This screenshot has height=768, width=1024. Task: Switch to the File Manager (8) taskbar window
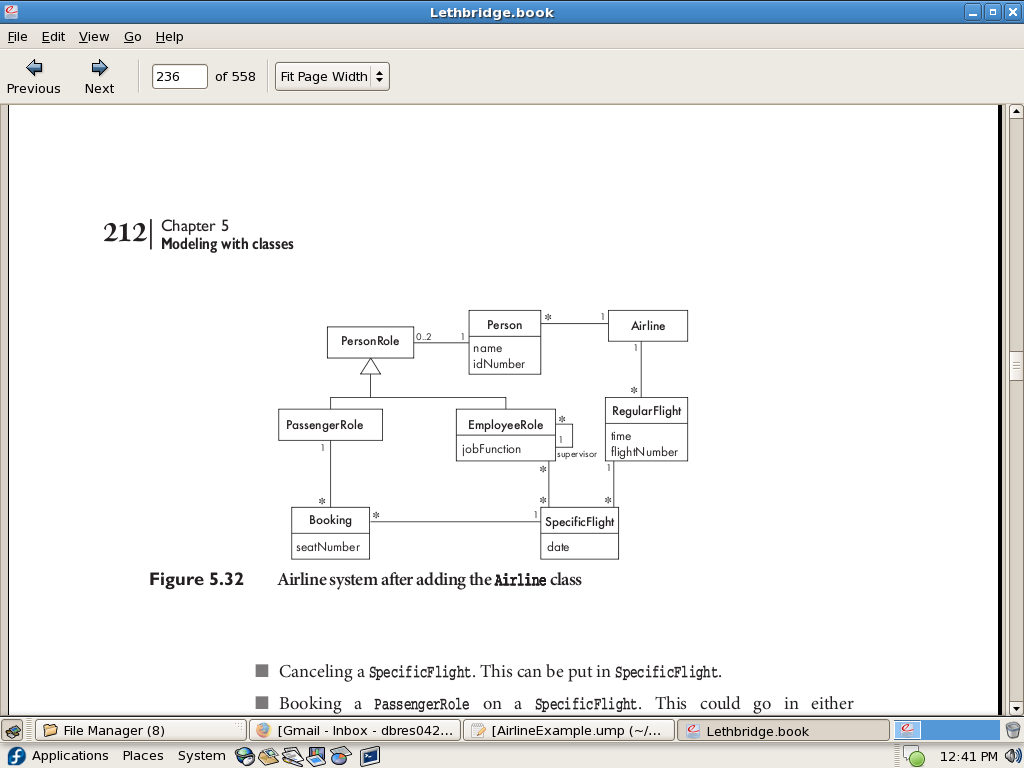140,730
